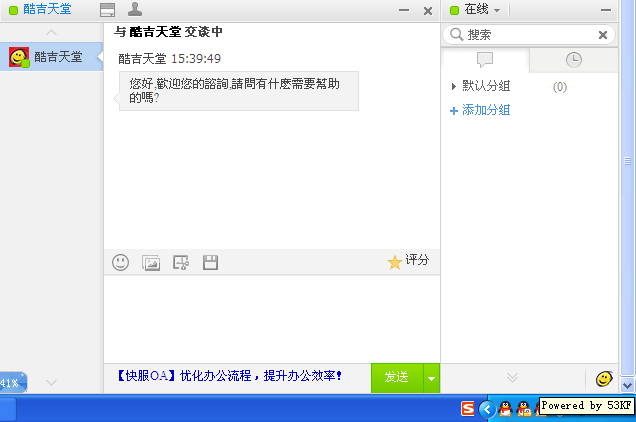Click the smiley avatar icon in contacts panel footer
This screenshot has width=636, height=422.
(x=604, y=379)
